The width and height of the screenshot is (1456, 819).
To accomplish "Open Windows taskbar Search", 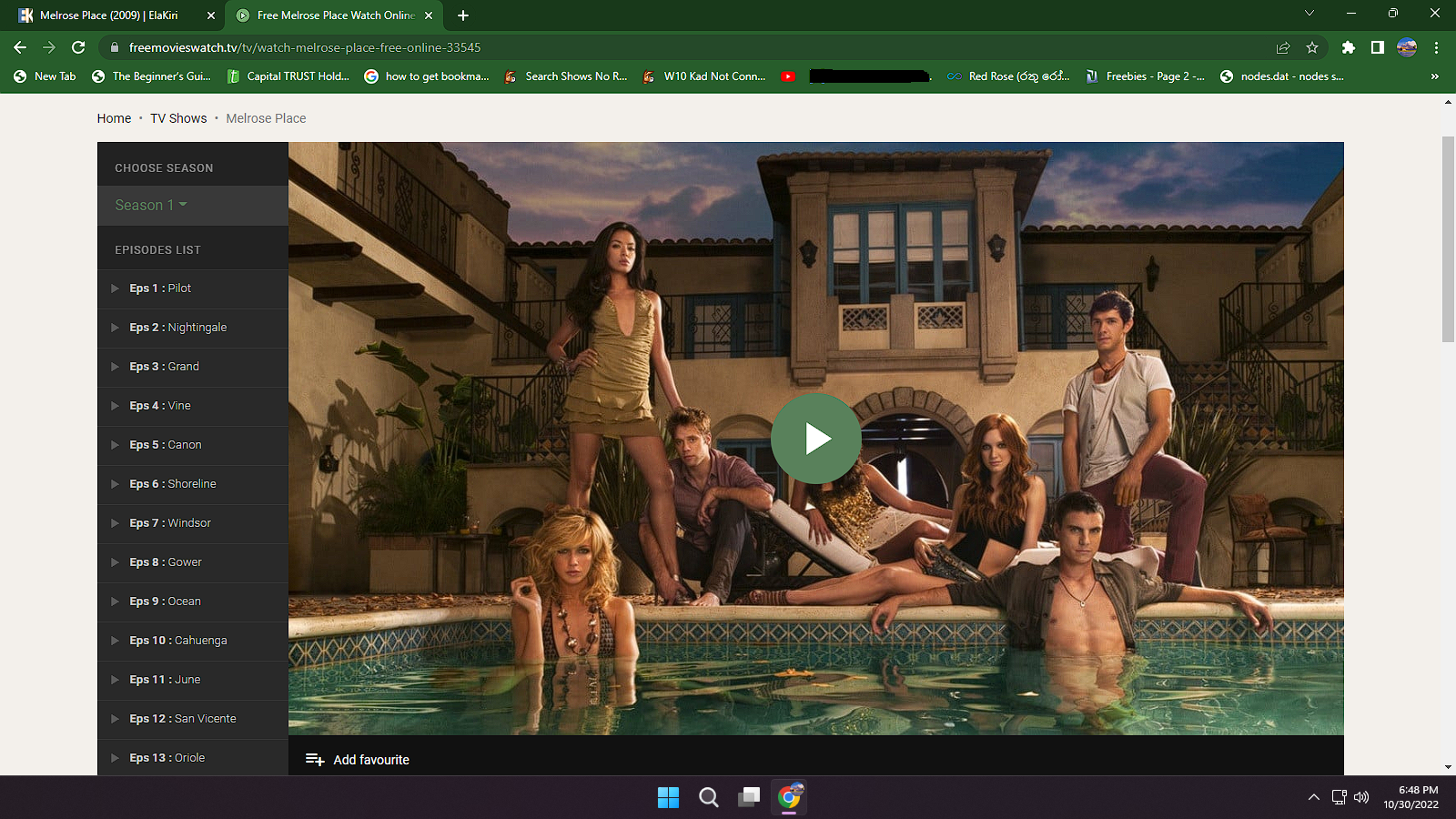I will [709, 797].
